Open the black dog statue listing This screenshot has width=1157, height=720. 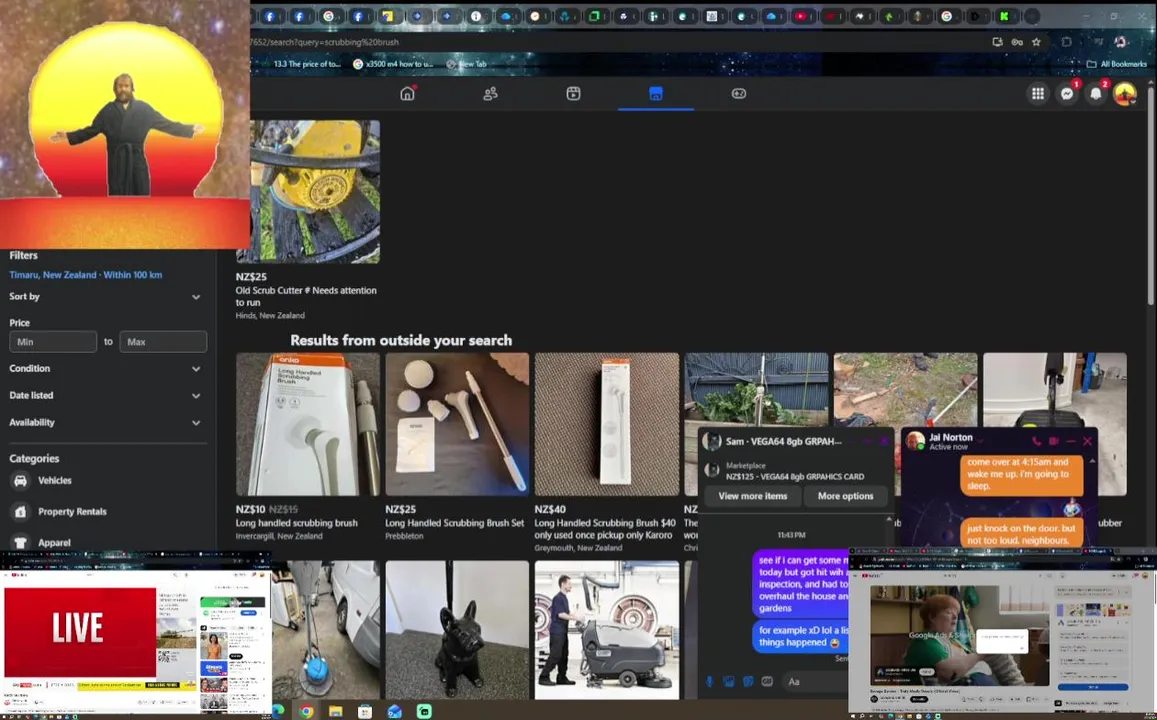[457, 630]
